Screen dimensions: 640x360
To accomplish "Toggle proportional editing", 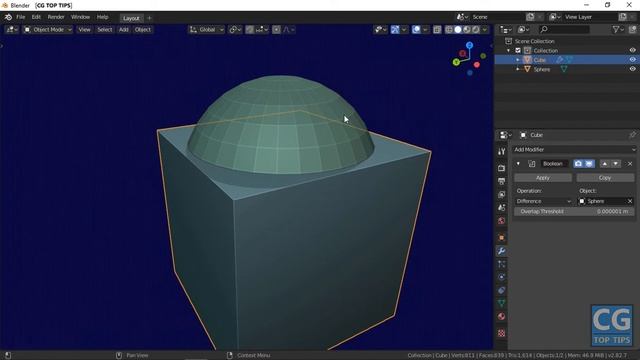I will pos(276,30).
